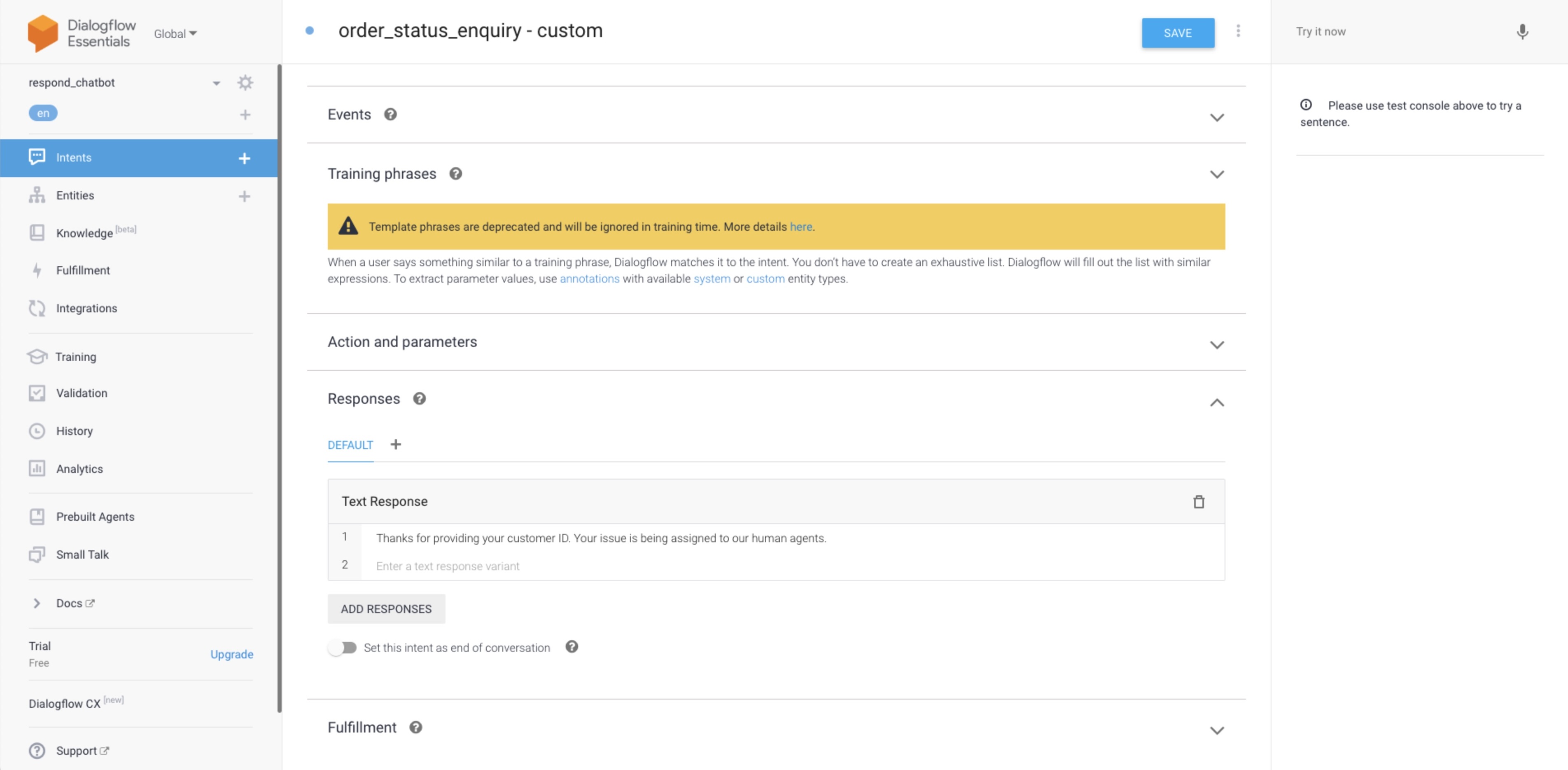
Task: Select the DEFAULT response tab
Action: coord(350,444)
